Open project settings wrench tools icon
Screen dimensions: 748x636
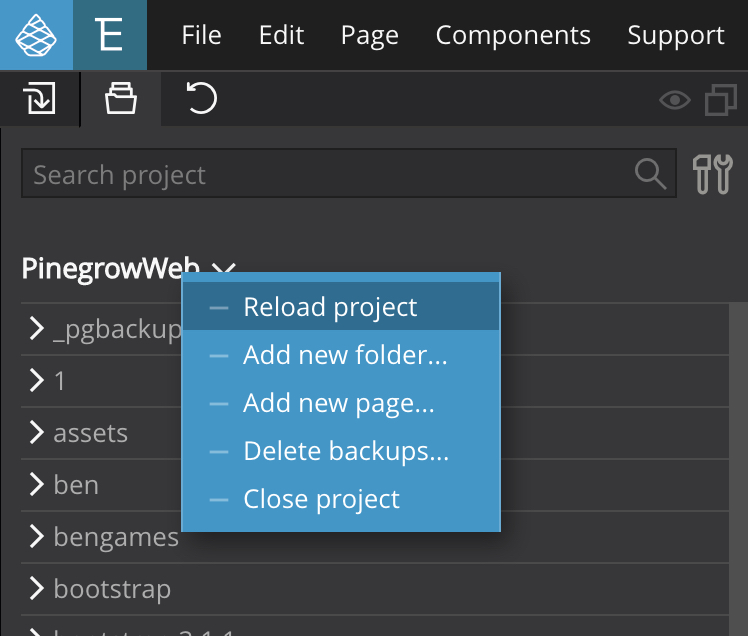pos(713,174)
